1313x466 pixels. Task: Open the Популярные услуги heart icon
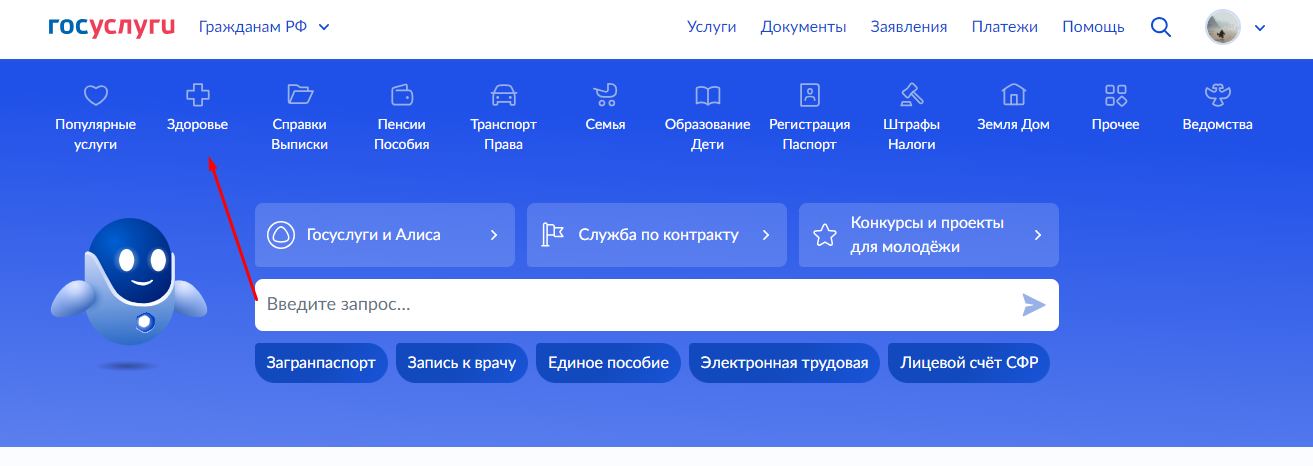tap(95, 95)
